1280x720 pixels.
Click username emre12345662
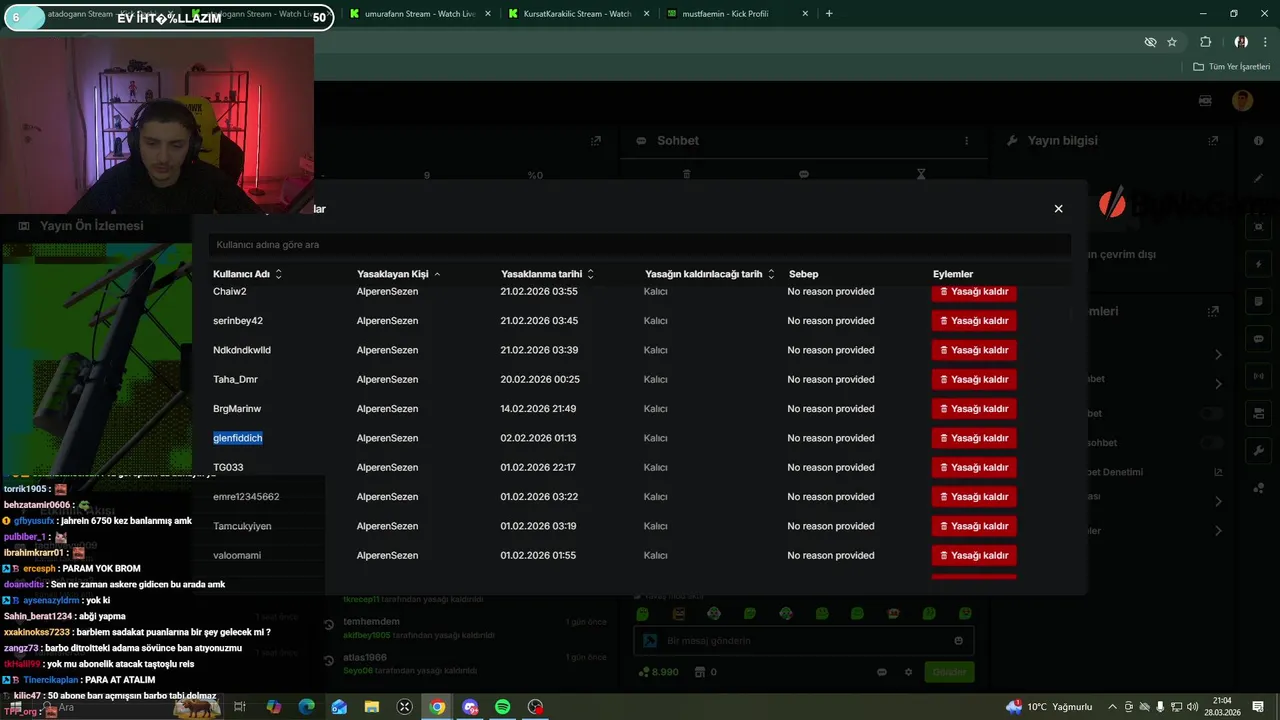click(246, 497)
